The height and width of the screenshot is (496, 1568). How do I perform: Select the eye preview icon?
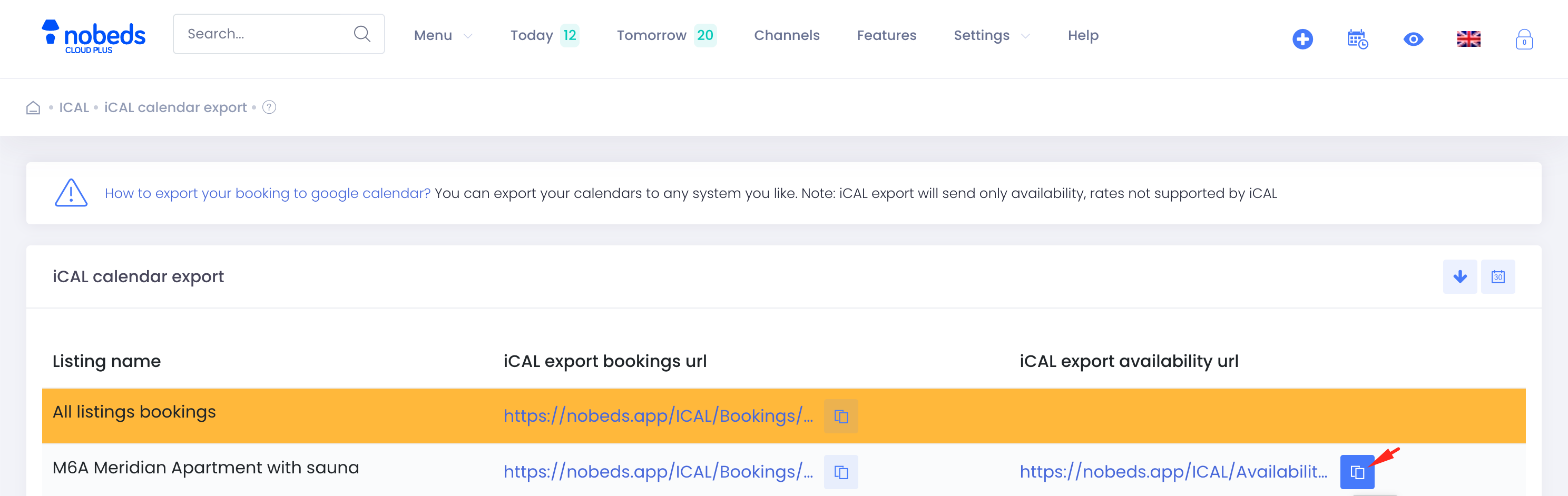point(1414,38)
